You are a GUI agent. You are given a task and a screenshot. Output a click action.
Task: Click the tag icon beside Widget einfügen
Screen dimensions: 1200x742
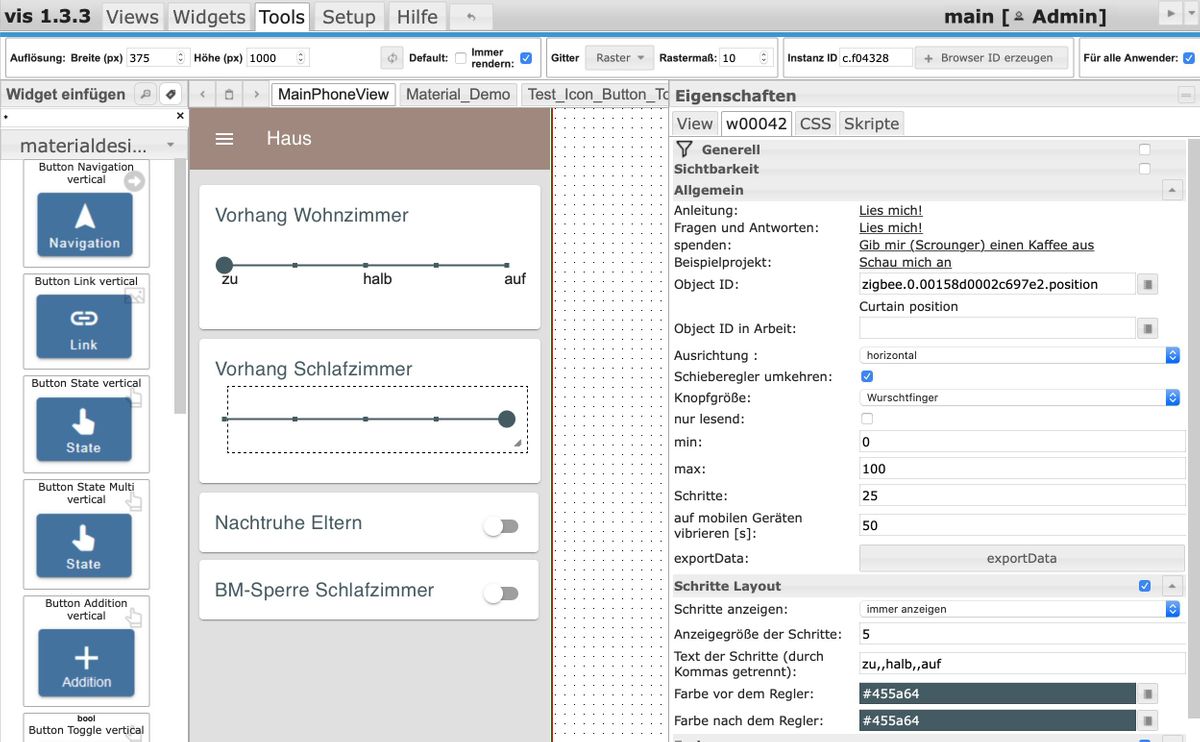tap(171, 94)
